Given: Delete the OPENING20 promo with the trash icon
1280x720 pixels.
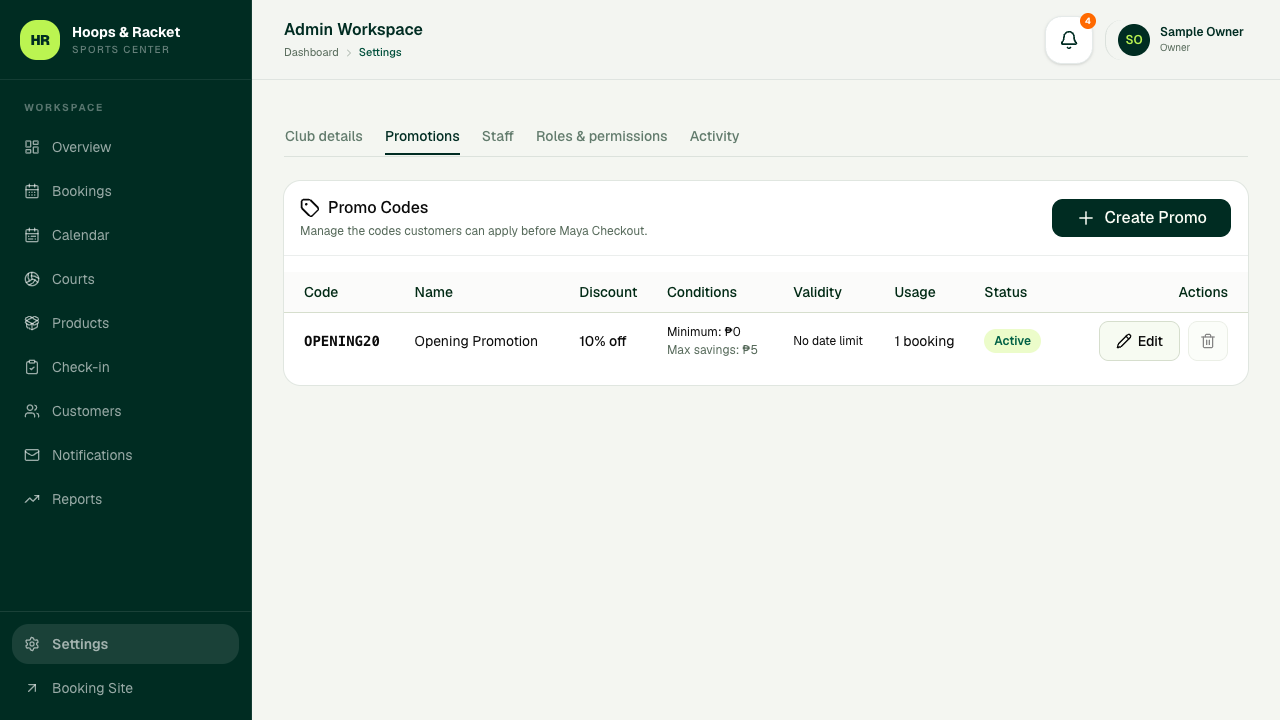Looking at the screenshot, I should pyautogui.click(x=1208, y=341).
